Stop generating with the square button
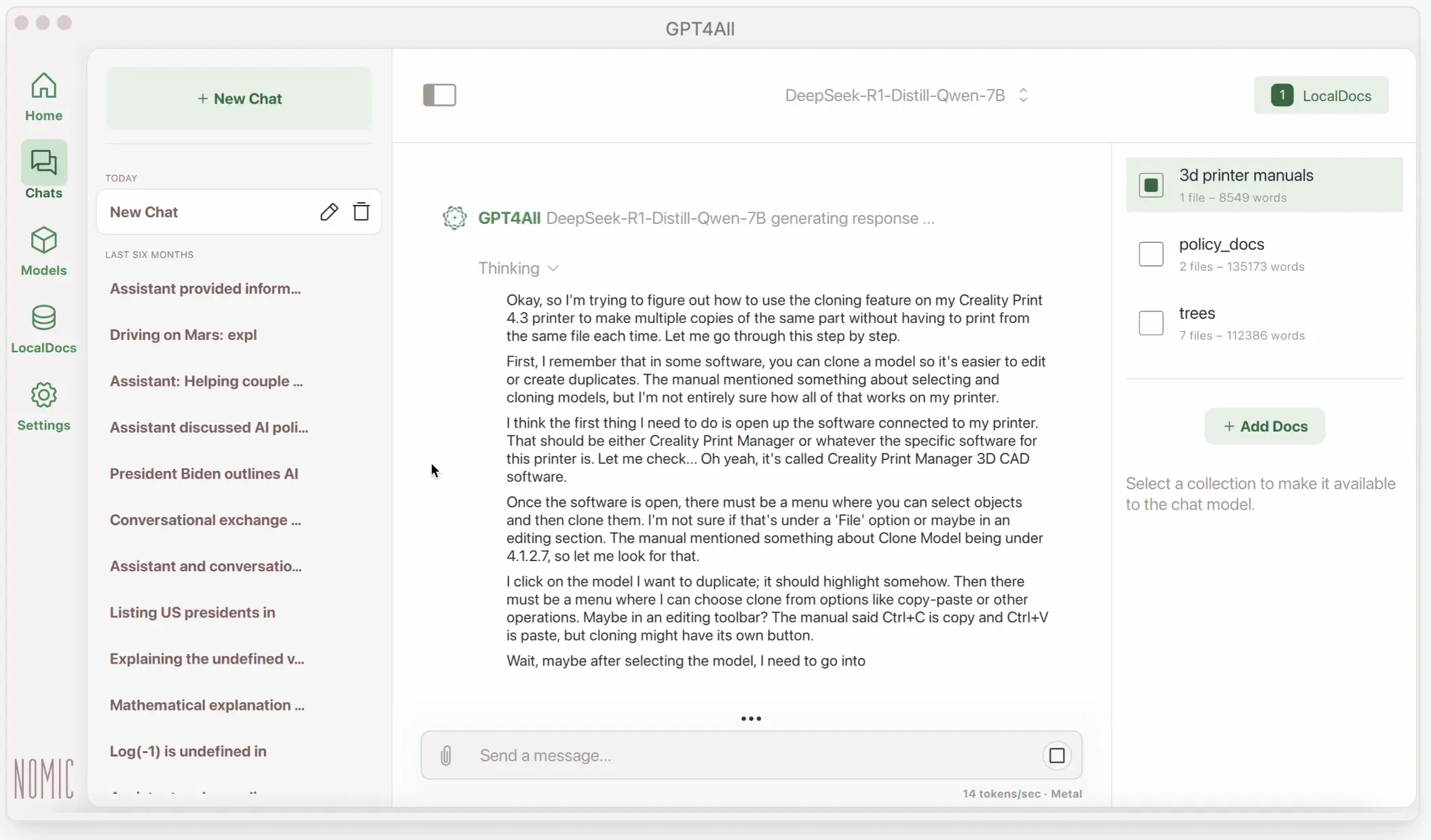Screen dimensions: 1431x840 click(x=1057, y=755)
